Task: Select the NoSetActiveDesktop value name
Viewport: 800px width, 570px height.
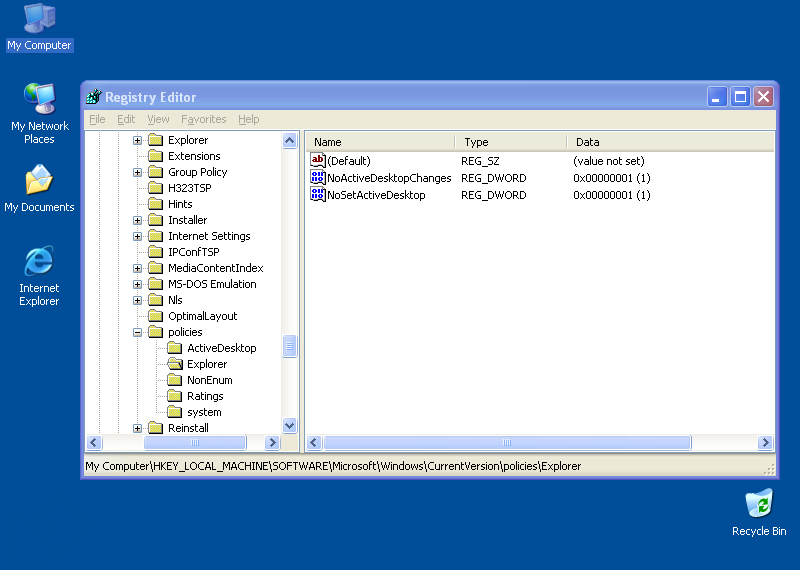Action: [x=376, y=195]
